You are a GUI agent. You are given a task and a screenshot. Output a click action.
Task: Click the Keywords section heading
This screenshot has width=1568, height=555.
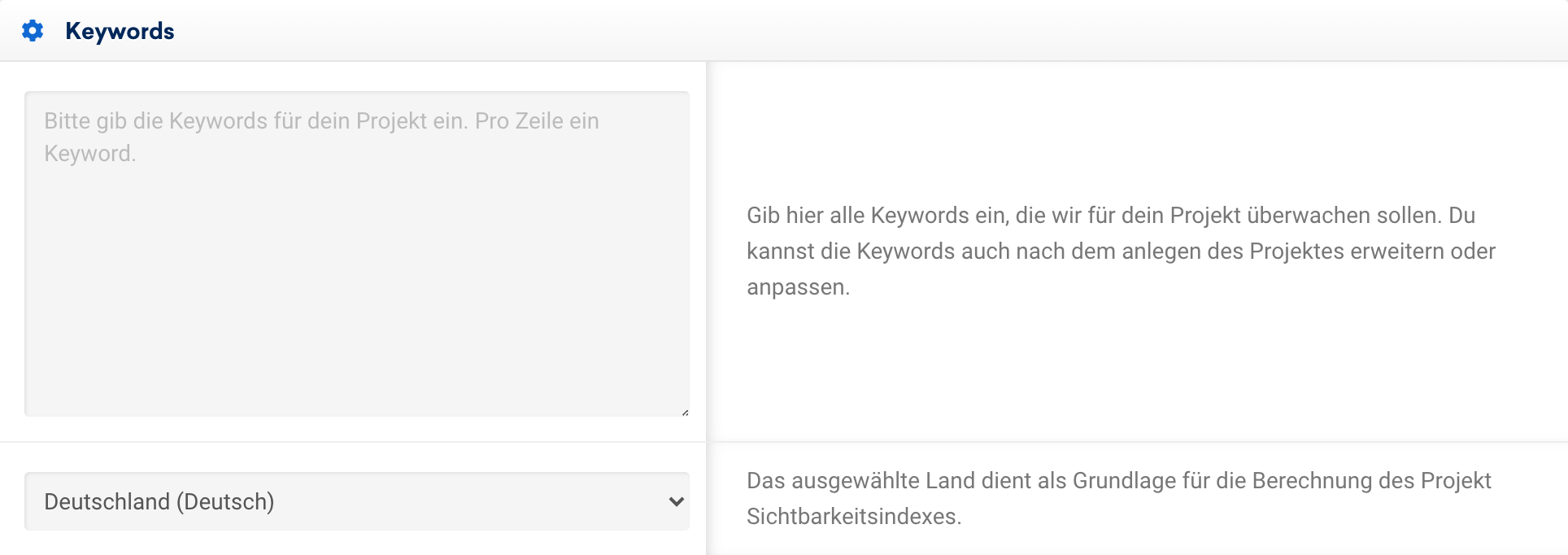click(120, 31)
